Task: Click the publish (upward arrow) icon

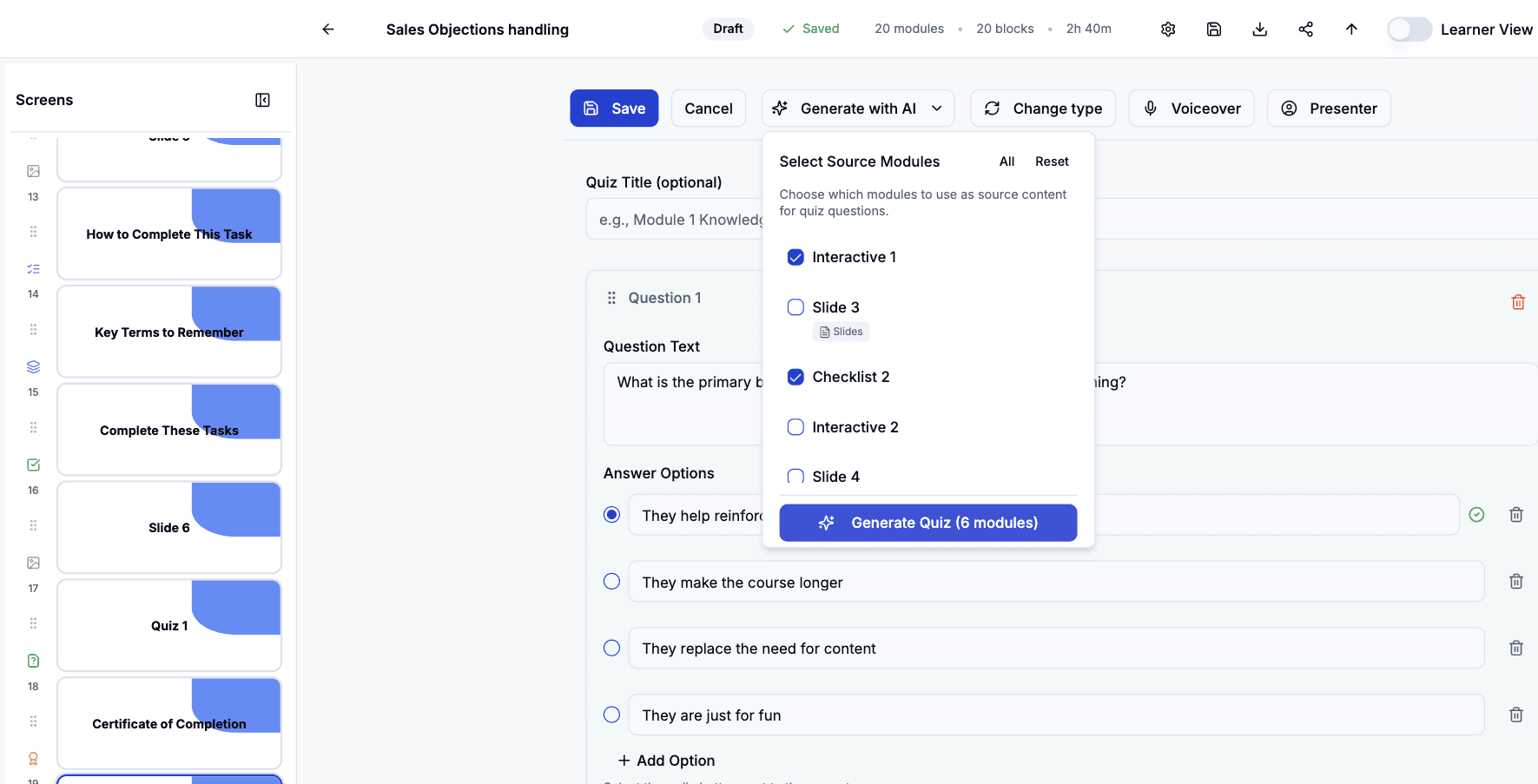Action: (x=1351, y=29)
